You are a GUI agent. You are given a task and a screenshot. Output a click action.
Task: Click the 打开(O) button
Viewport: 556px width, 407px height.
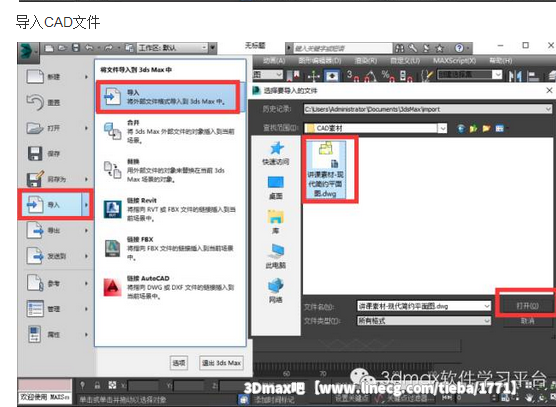[527, 306]
